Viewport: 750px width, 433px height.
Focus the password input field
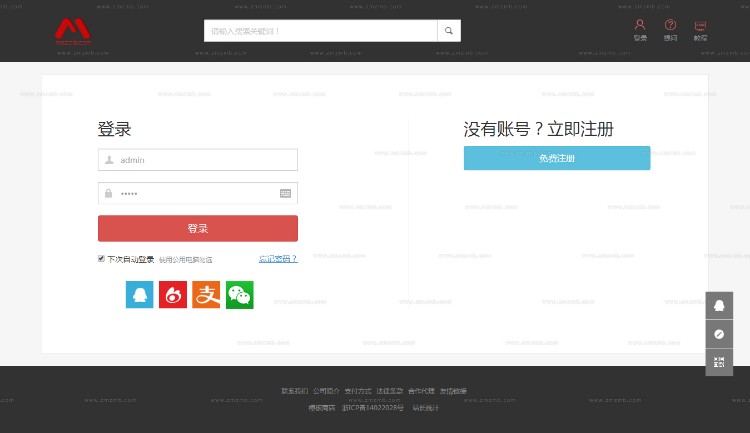pyautogui.click(x=198, y=193)
